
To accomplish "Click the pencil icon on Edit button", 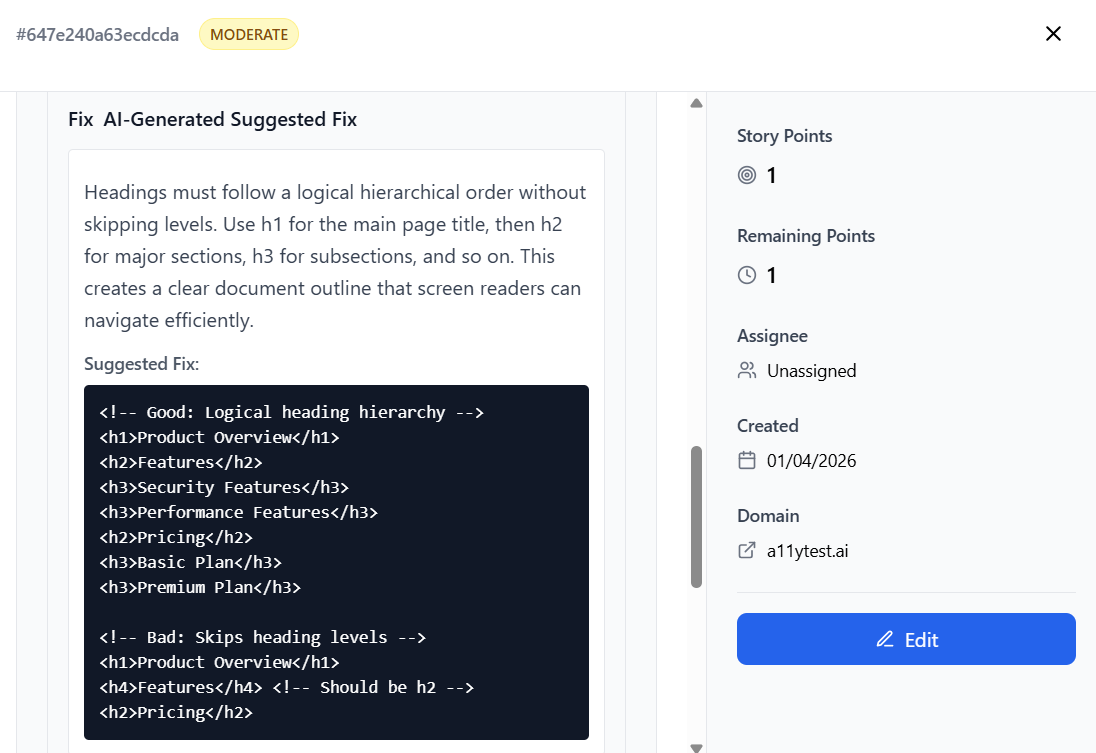I will 884,640.
